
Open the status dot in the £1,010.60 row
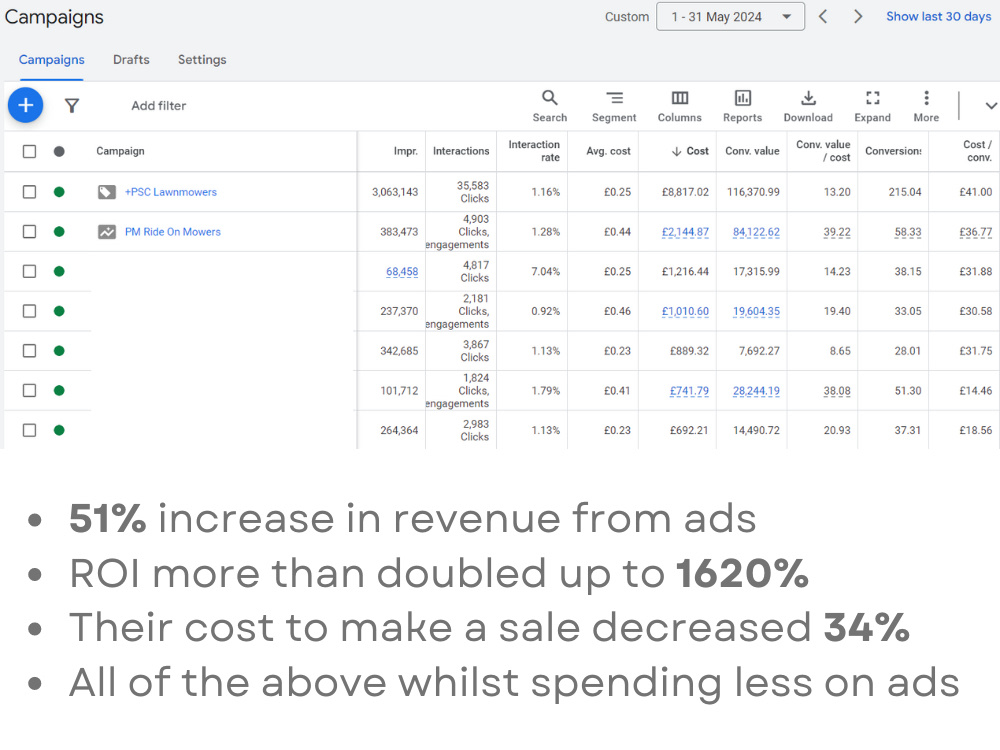(x=59, y=311)
